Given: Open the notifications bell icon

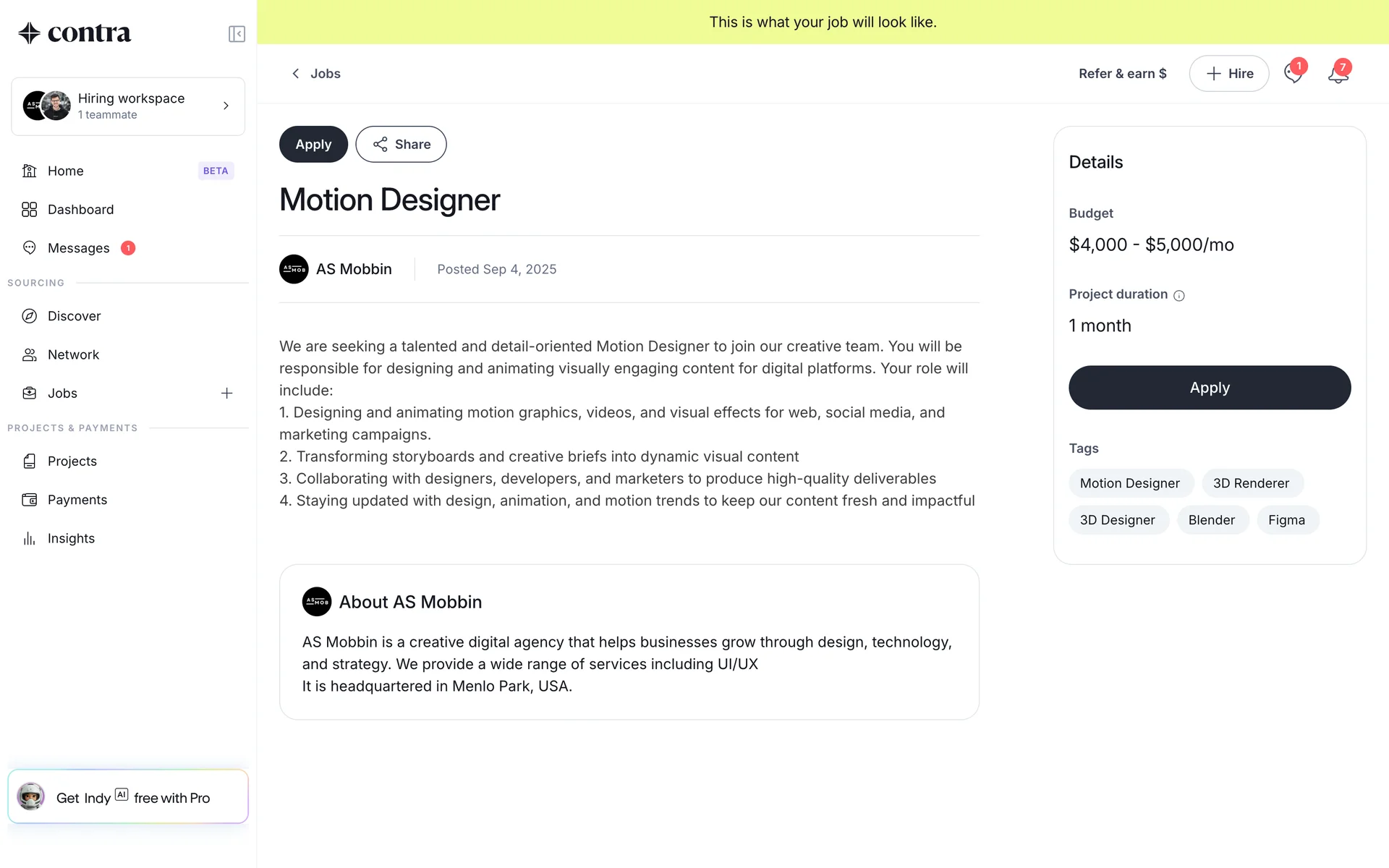Looking at the screenshot, I should 1338,74.
